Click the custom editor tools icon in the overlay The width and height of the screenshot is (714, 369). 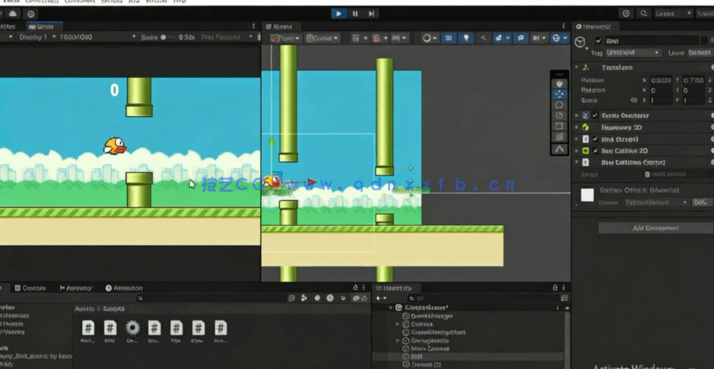559,149
